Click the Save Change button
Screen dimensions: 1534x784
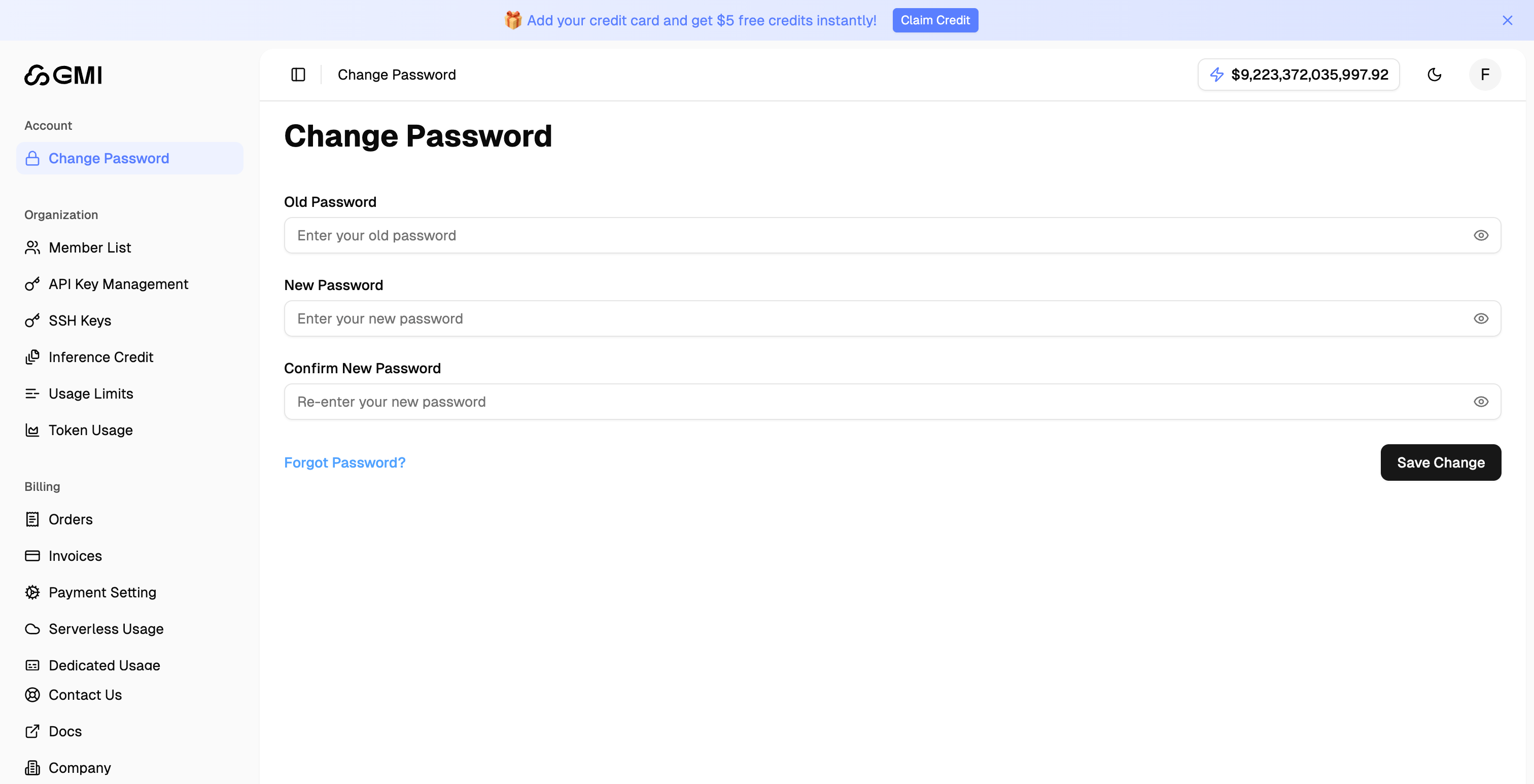click(x=1441, y=462)
